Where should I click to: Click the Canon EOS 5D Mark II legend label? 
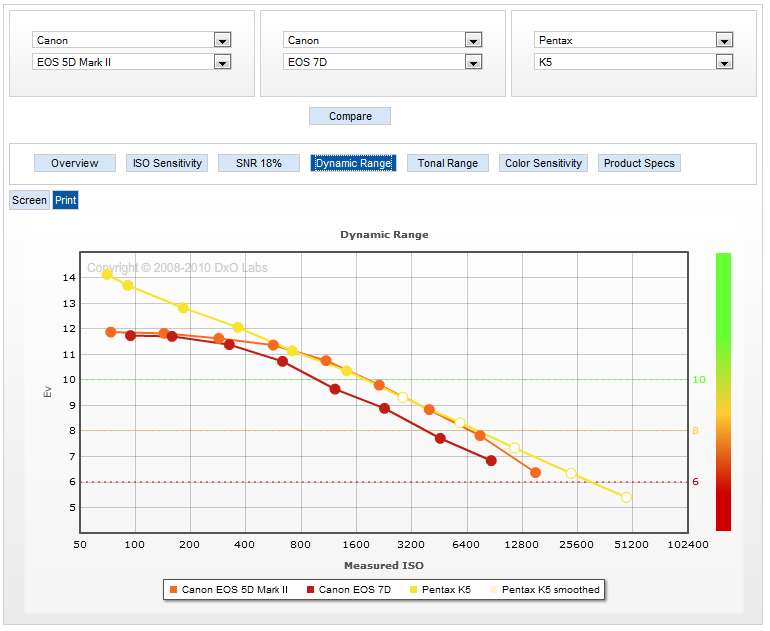pyautogui.click(x=235, y=590)
